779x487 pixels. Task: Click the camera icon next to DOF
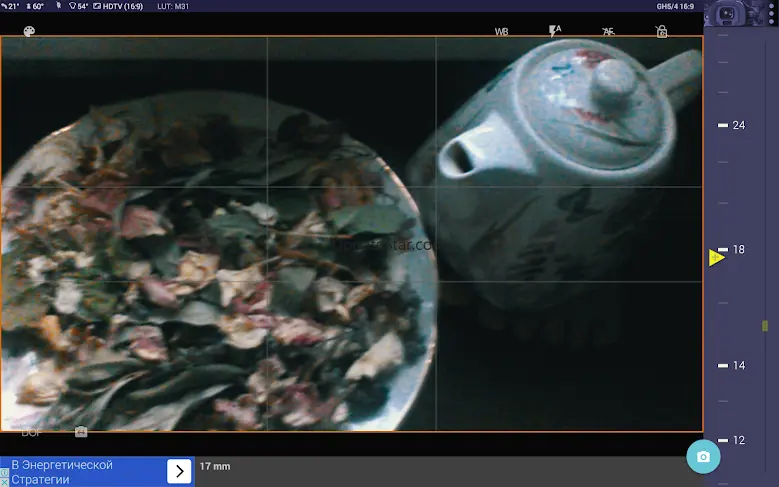pos(81,432)
